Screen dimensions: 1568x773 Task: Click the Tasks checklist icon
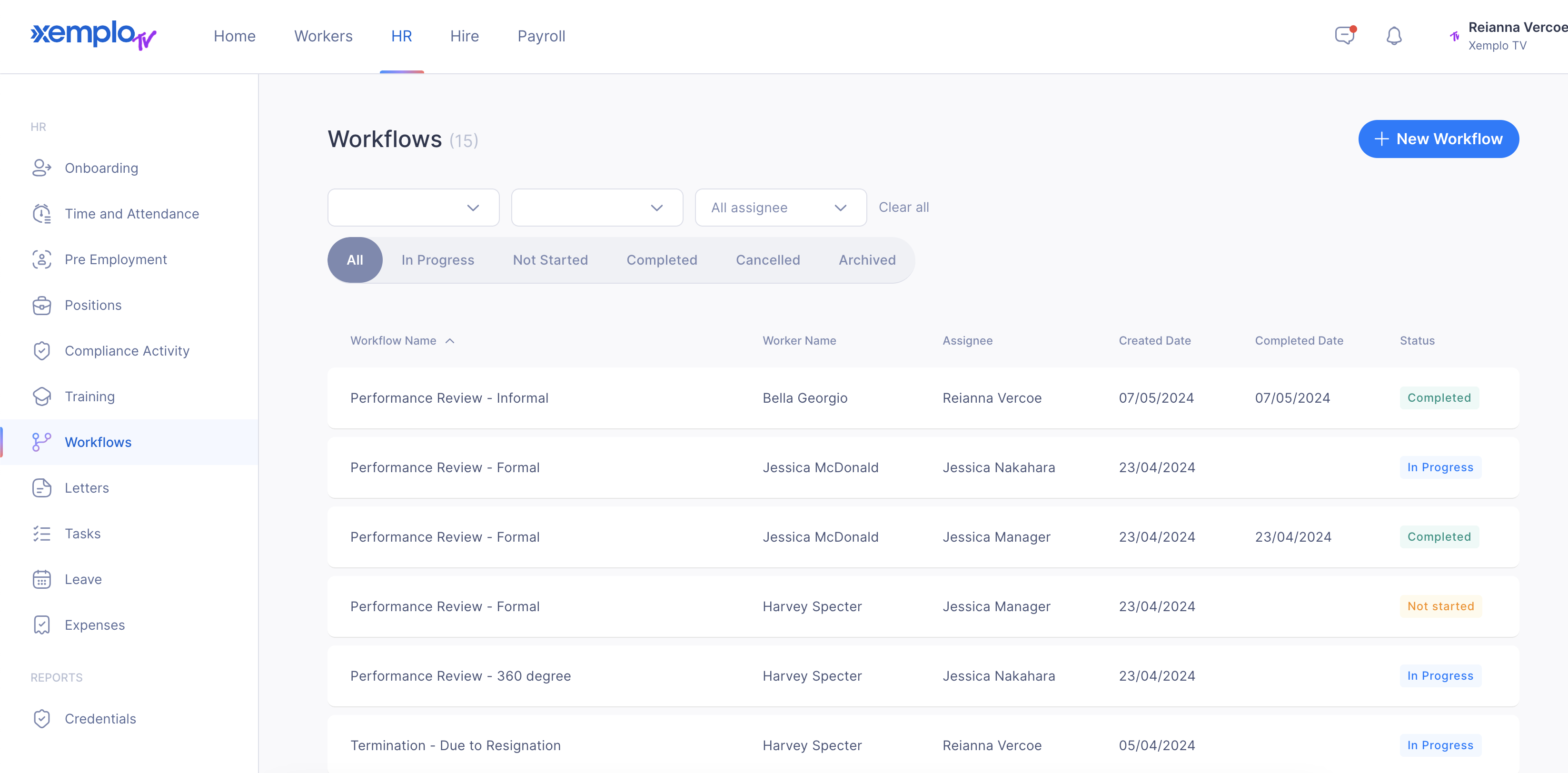(x=41, y=533)
